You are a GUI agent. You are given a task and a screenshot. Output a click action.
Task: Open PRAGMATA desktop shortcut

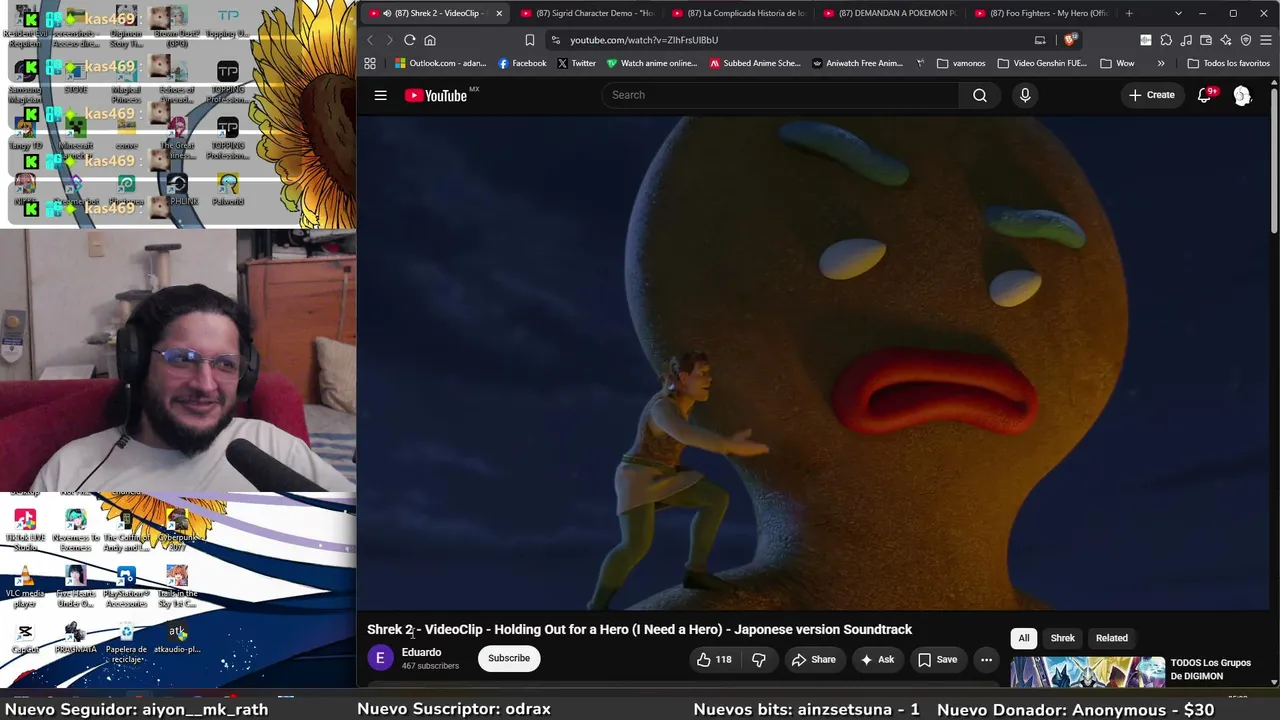[75, 638]
